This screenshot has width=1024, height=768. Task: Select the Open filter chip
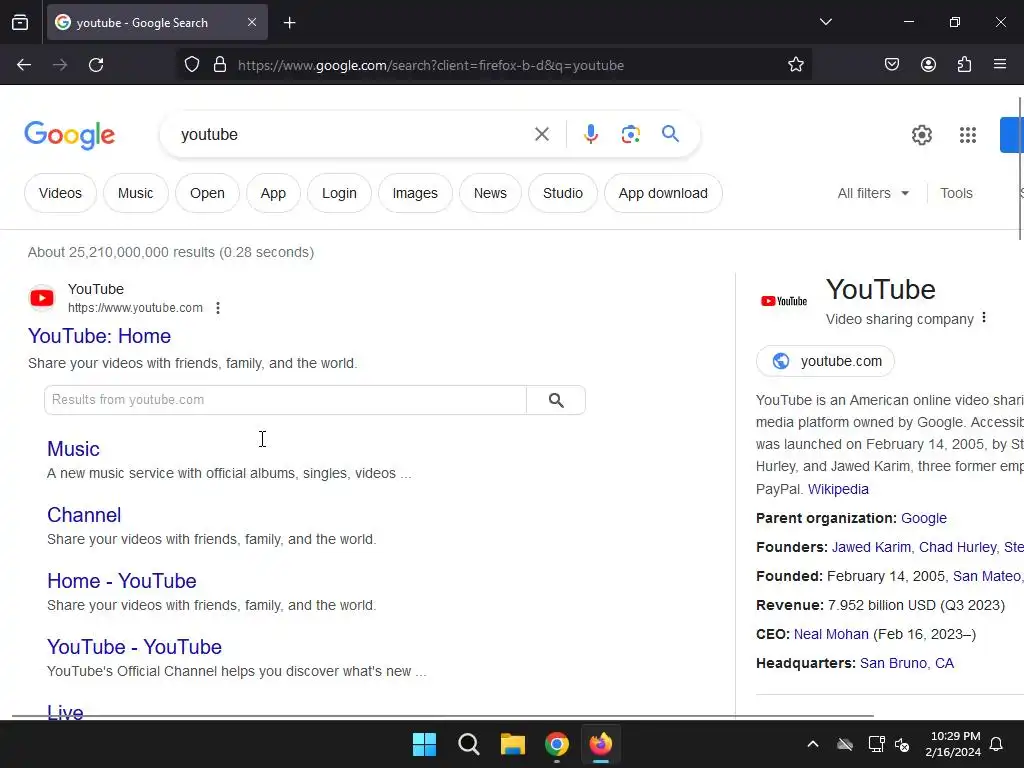click(207, 193)
